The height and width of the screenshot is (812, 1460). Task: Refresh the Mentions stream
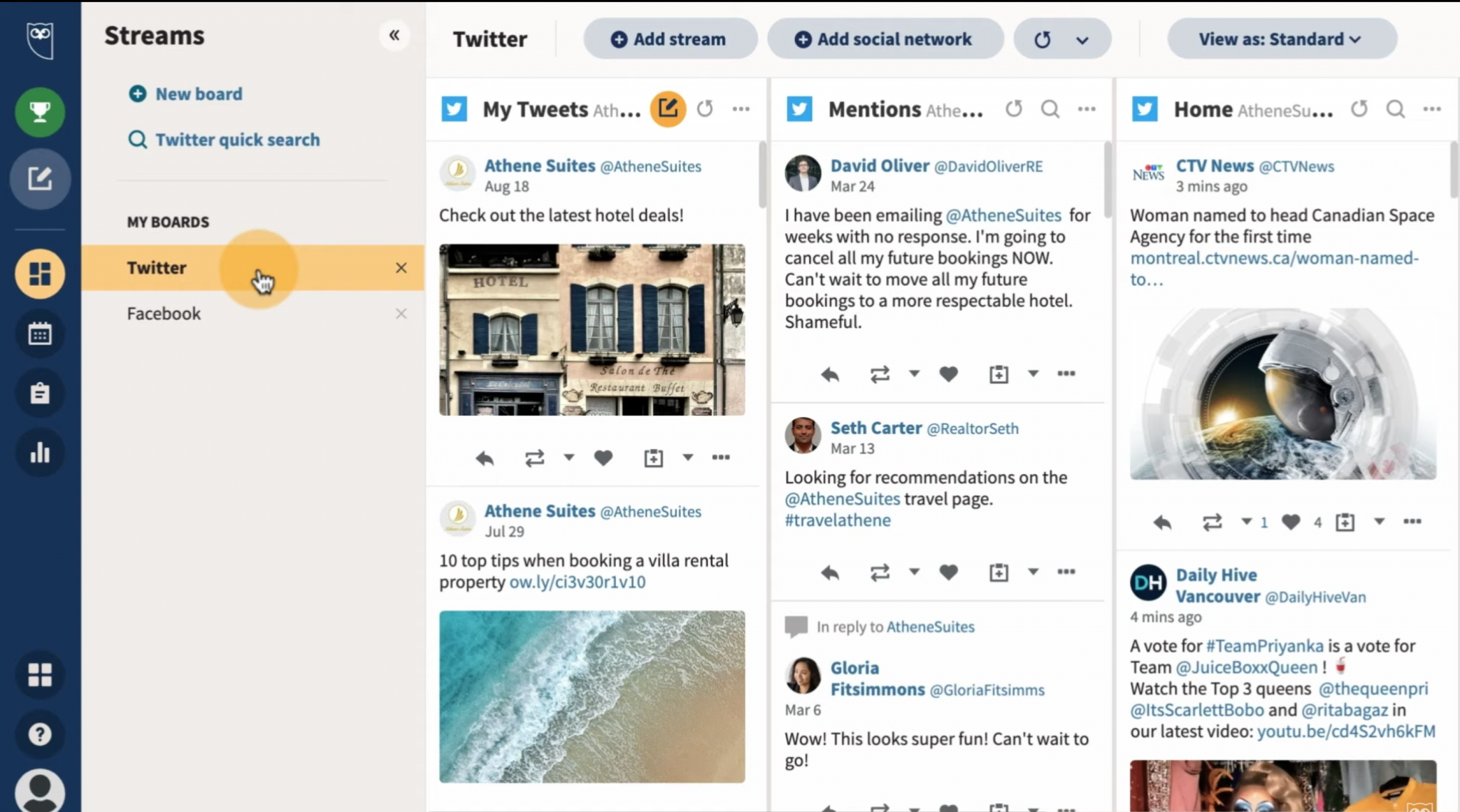[1014, 109]
